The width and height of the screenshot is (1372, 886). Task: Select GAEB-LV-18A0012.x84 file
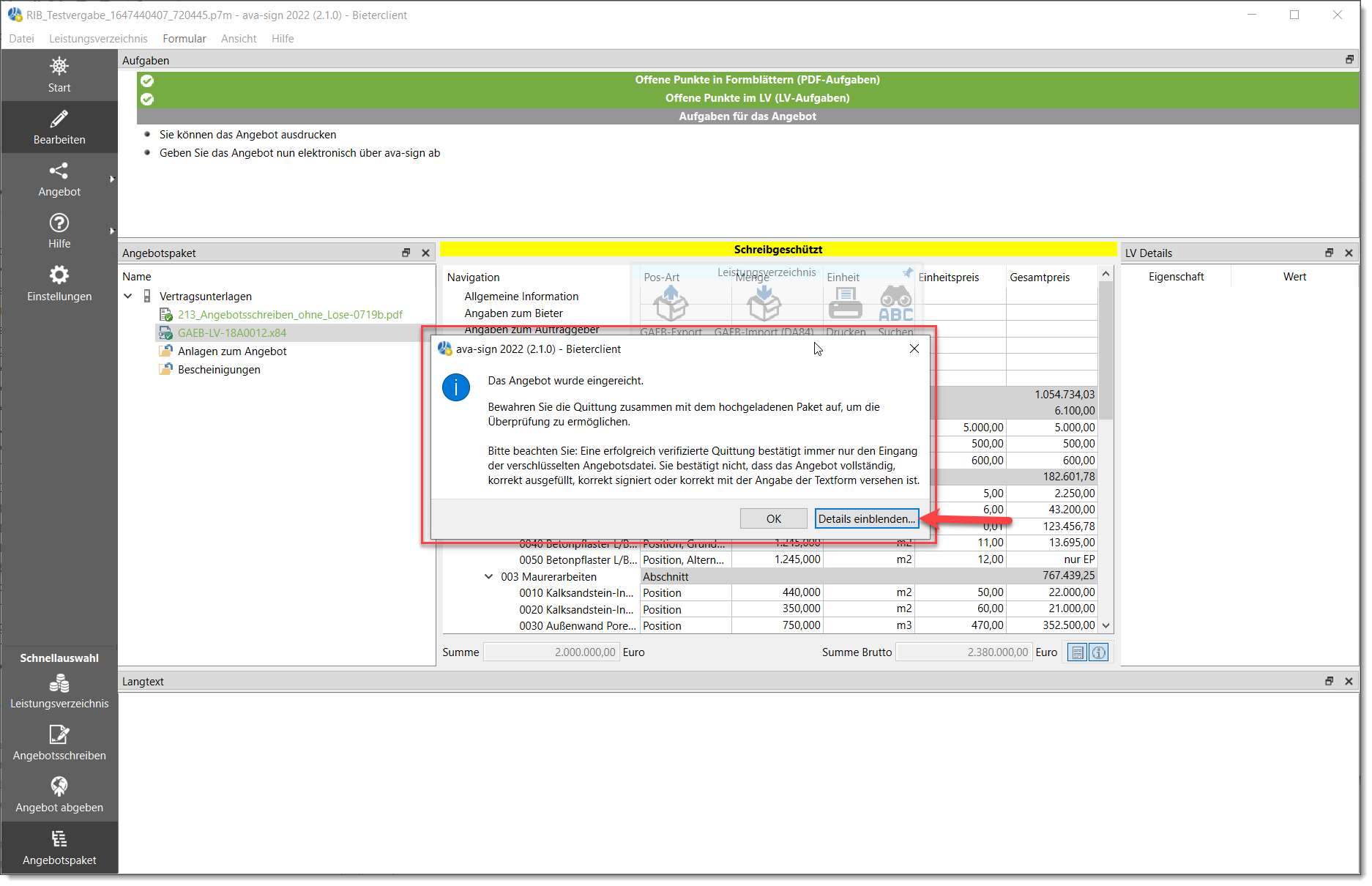(232, 332)
